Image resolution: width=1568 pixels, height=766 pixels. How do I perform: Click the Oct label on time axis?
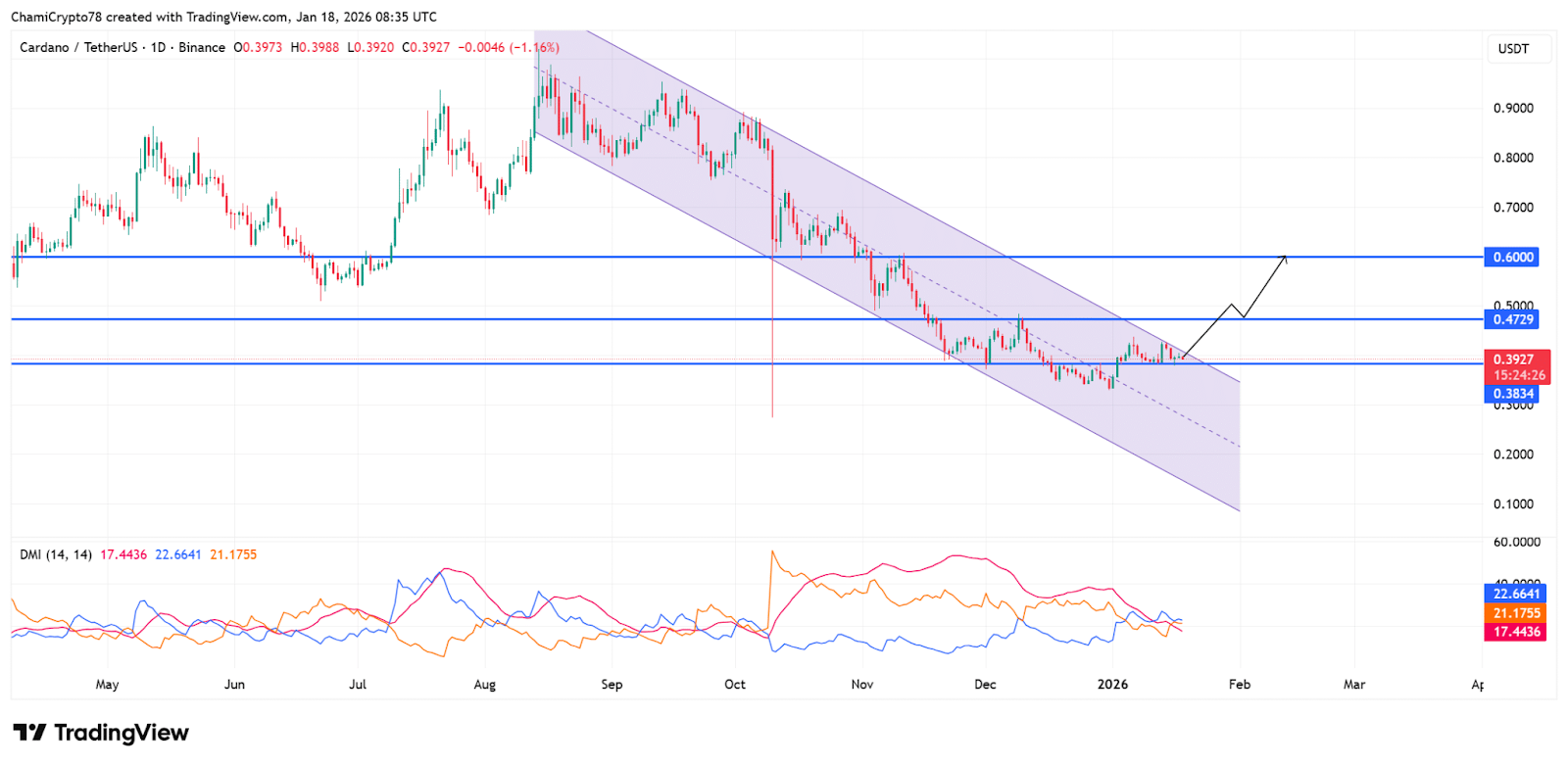[x=735, y=685]
